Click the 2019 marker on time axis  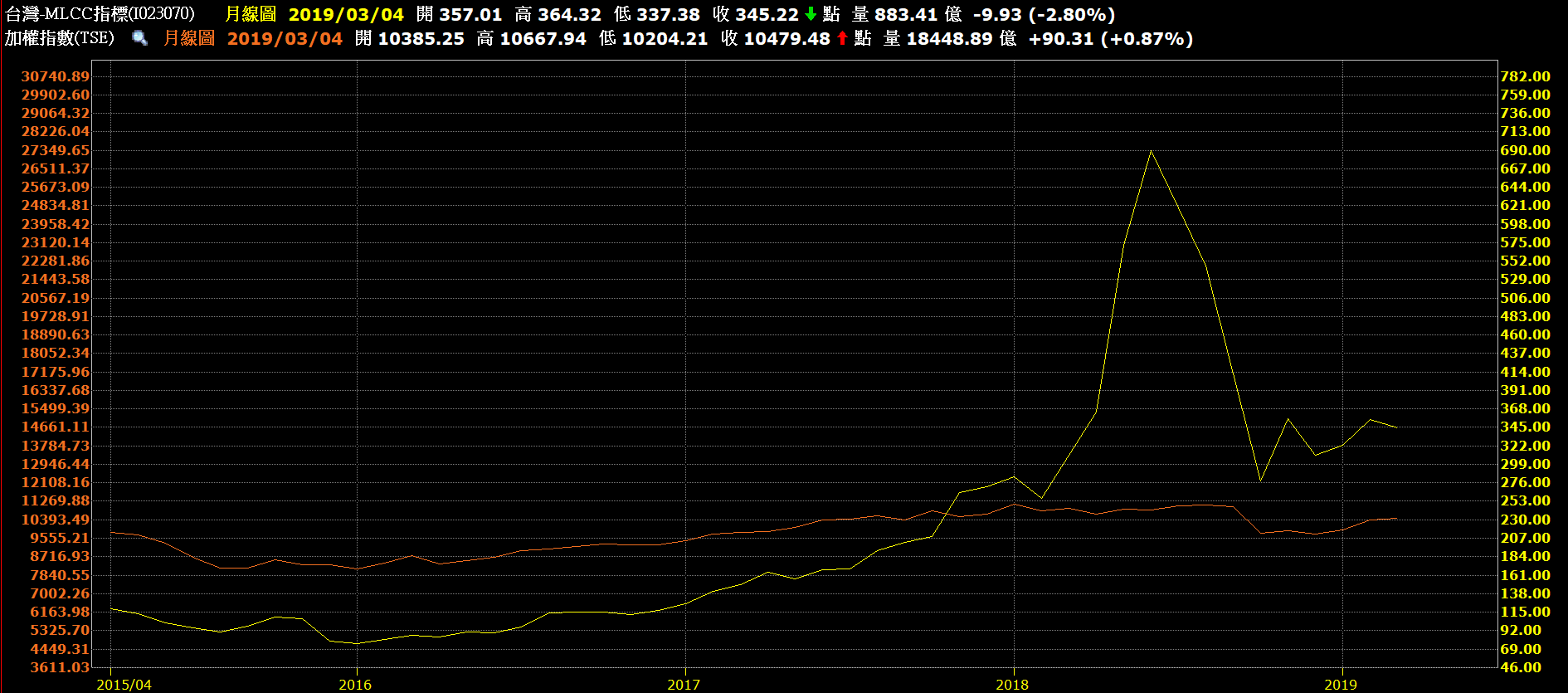(x=1341, y=685)
